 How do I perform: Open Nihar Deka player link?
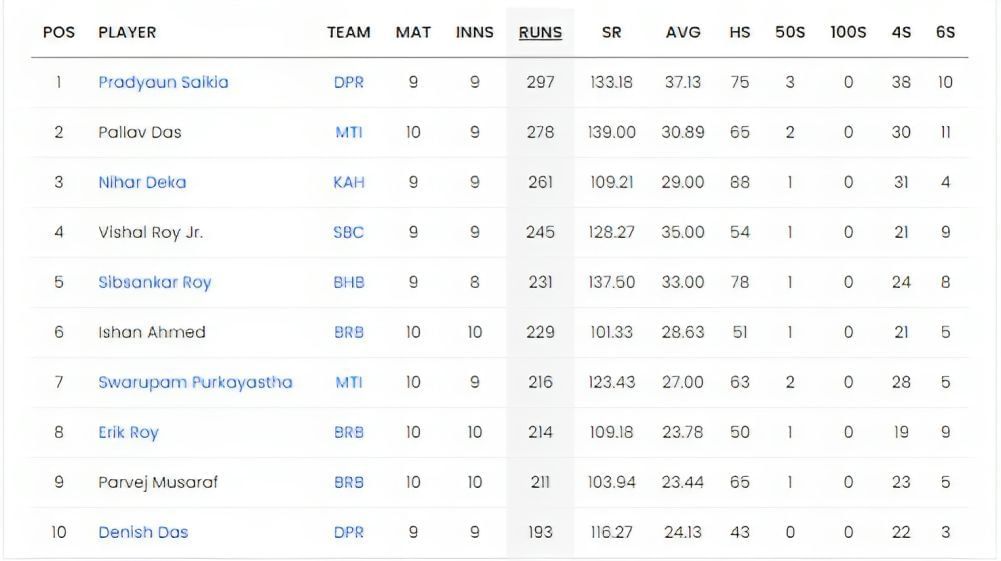tap(142, 182)
